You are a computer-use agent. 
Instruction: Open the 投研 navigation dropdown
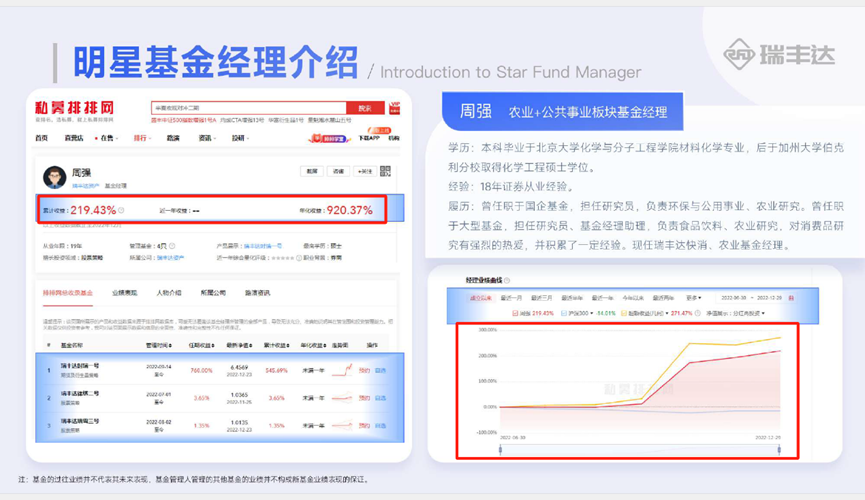[x=240, y=138]
